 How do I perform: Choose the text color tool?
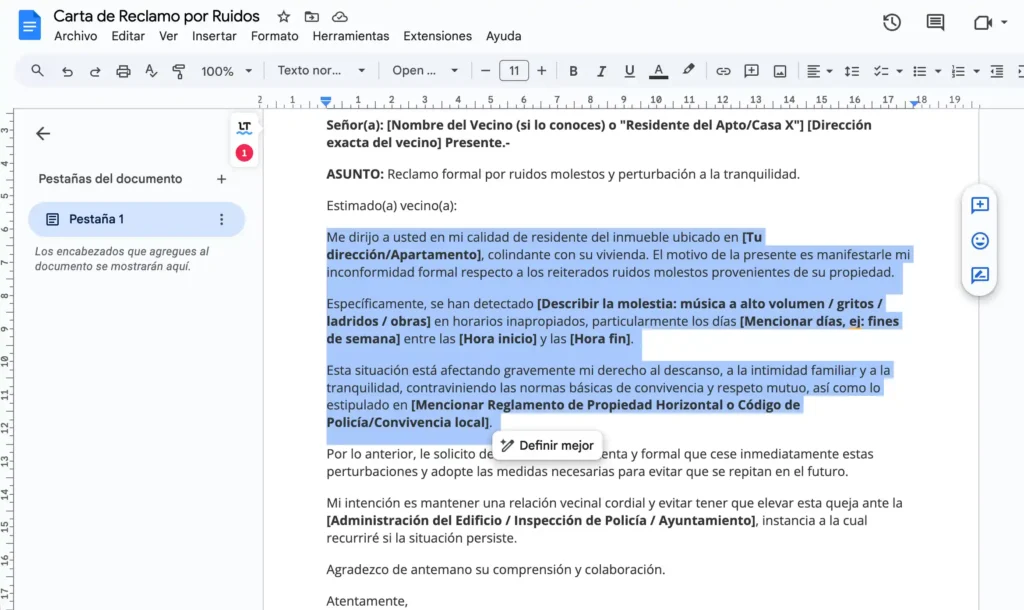coord(658,71)
